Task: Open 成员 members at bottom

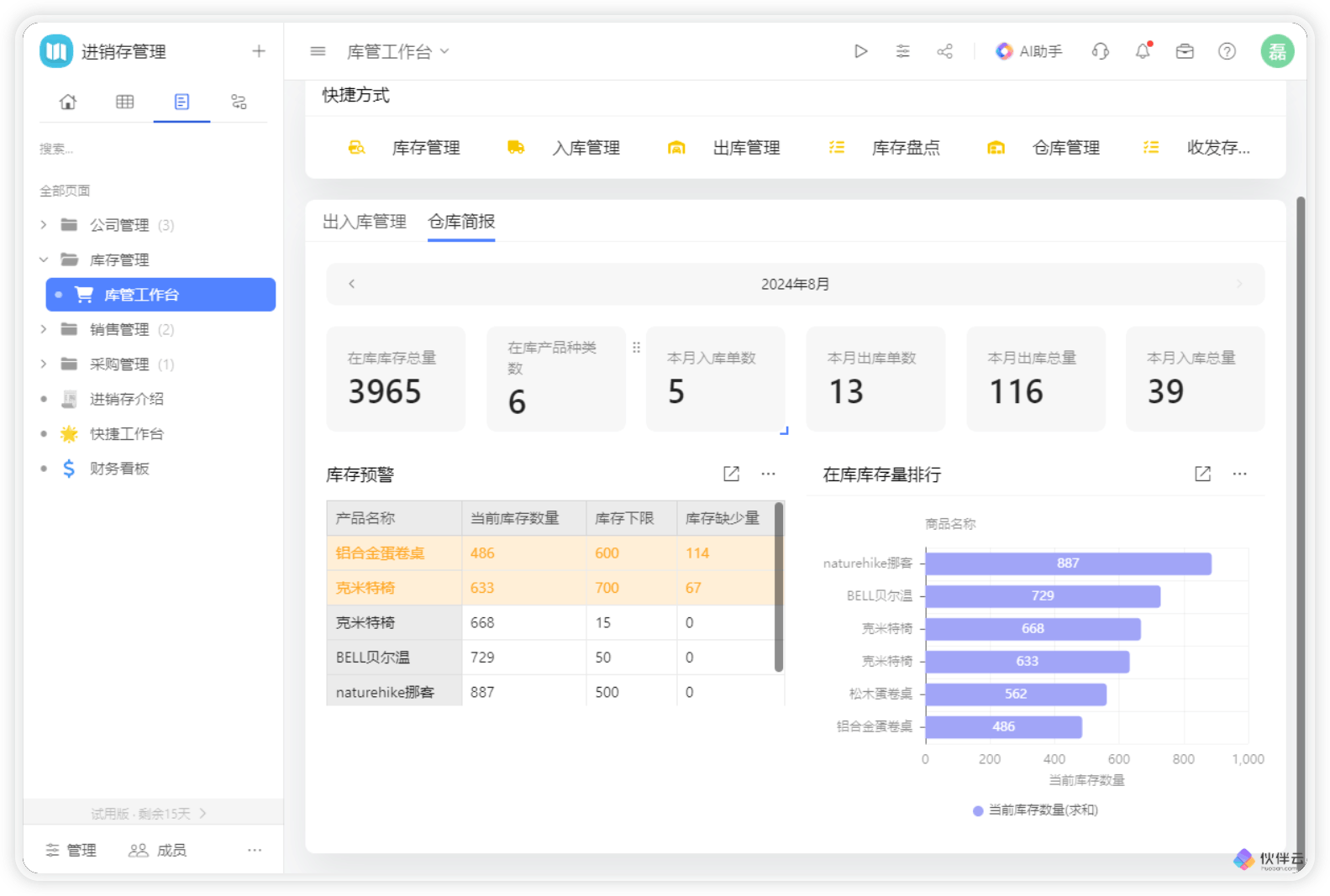Action: (157, 851)
